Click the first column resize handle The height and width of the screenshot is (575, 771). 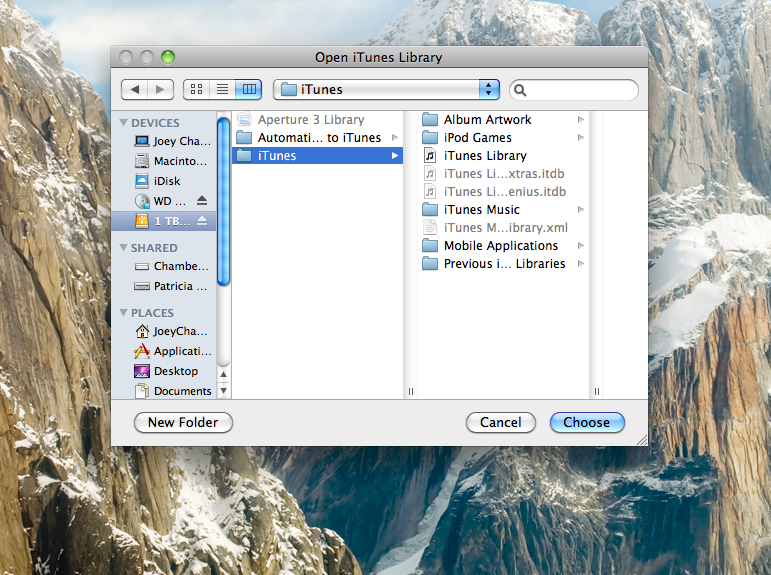point(411,392)
